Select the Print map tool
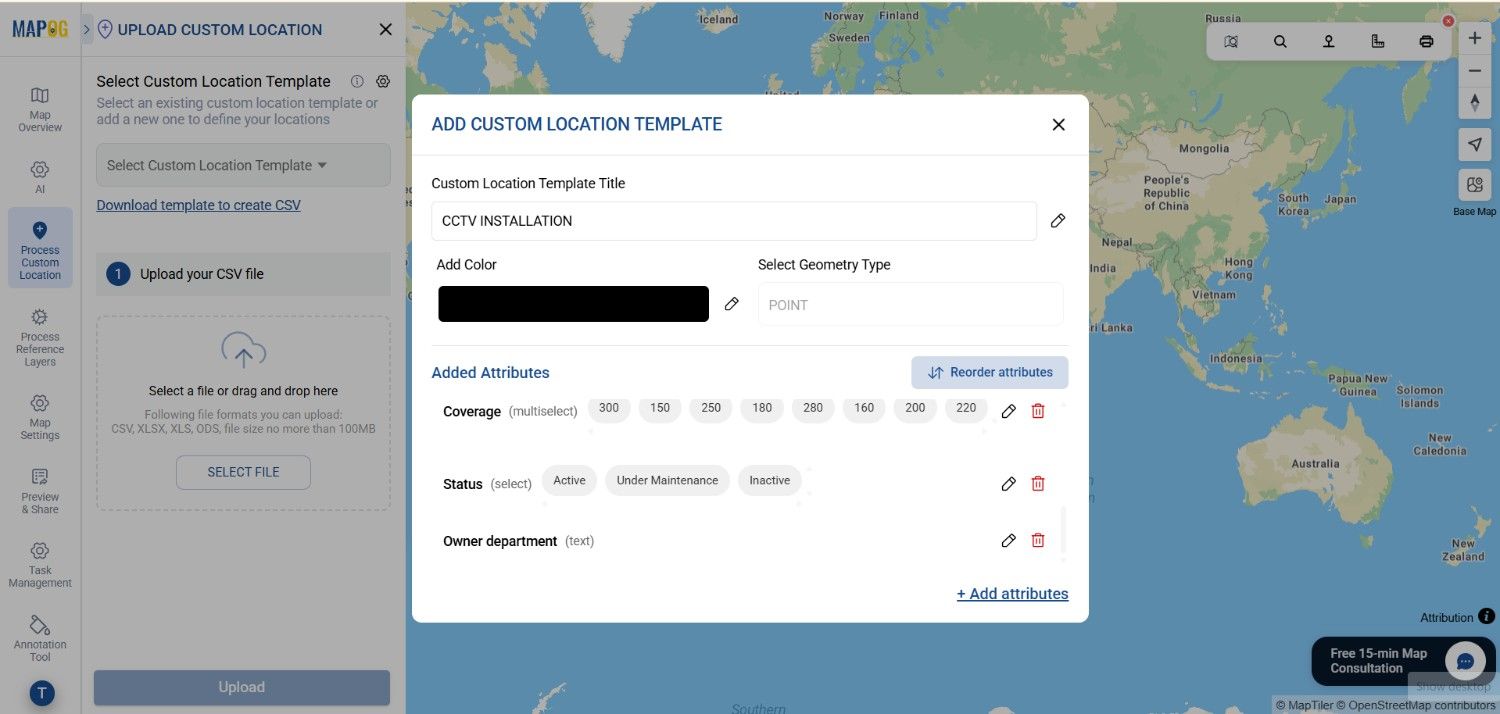Screen dimensions: 1500x714 click(1426, 42)
